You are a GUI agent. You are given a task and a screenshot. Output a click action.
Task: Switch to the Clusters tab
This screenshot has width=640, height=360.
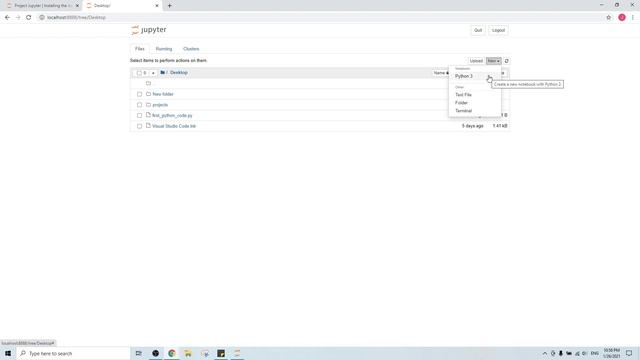coord(191,49)
